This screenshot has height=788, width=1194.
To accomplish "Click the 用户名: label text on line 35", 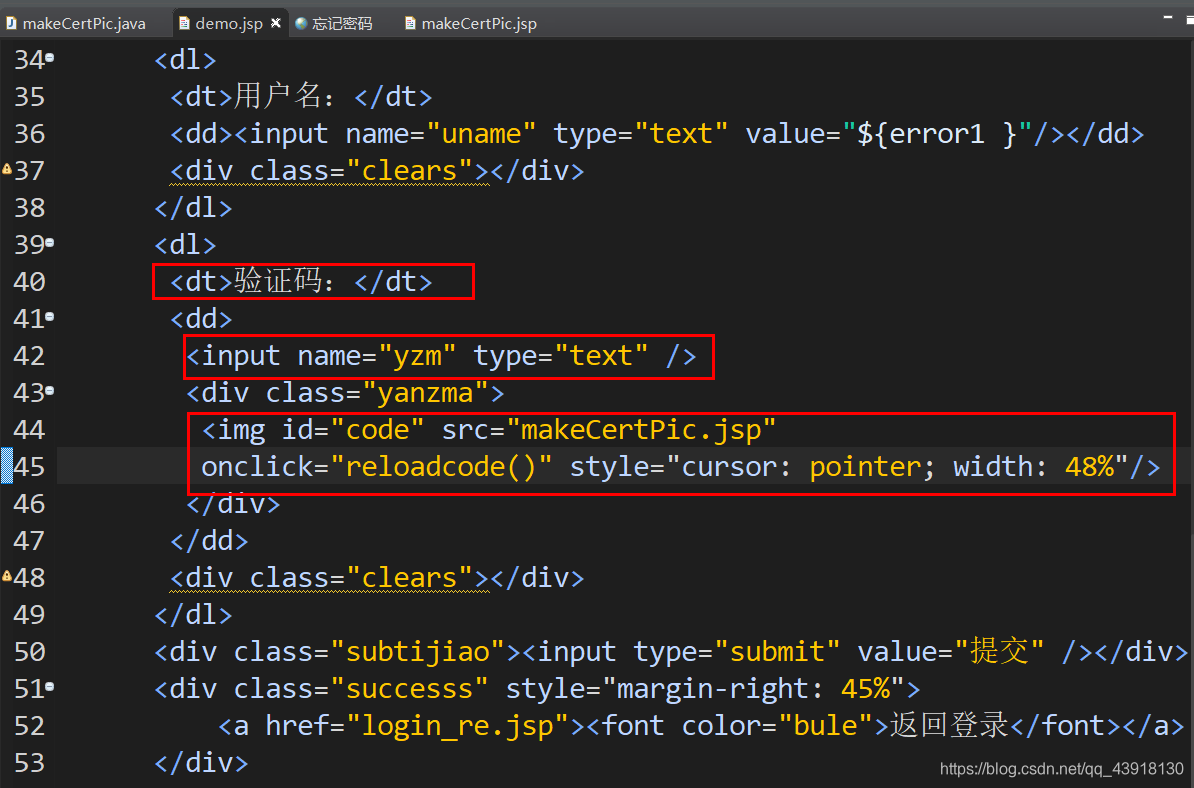I will pyautogui.click(x=284, y=96).
